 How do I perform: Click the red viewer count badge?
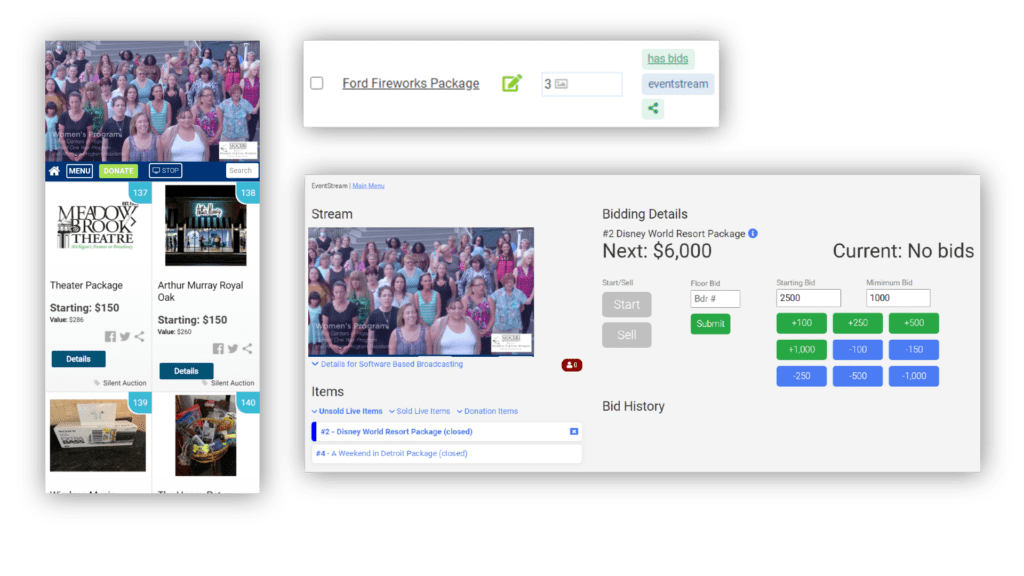click(x=571, y=365)
